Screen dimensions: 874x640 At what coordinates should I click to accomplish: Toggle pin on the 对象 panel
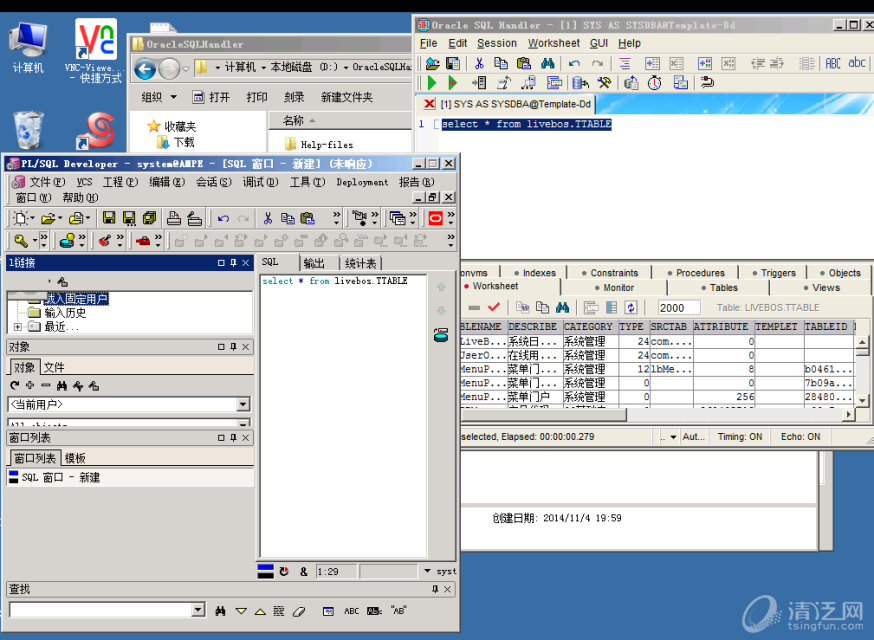pyautogui.click(x=232, y=347)
